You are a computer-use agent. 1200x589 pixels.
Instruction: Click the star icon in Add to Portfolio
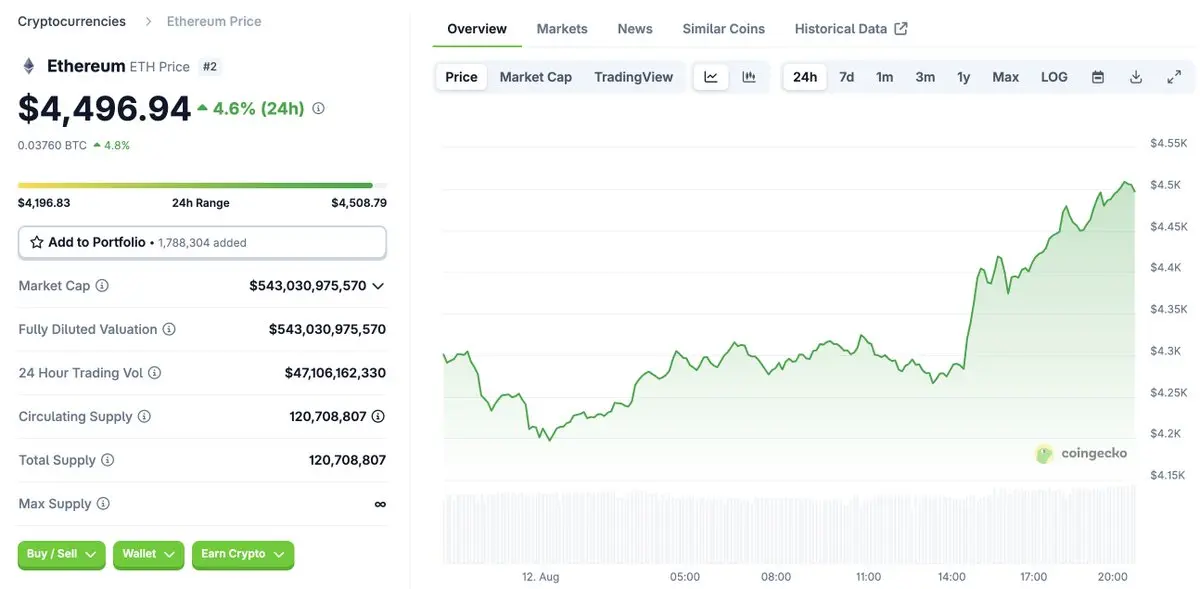pos(37,242)
